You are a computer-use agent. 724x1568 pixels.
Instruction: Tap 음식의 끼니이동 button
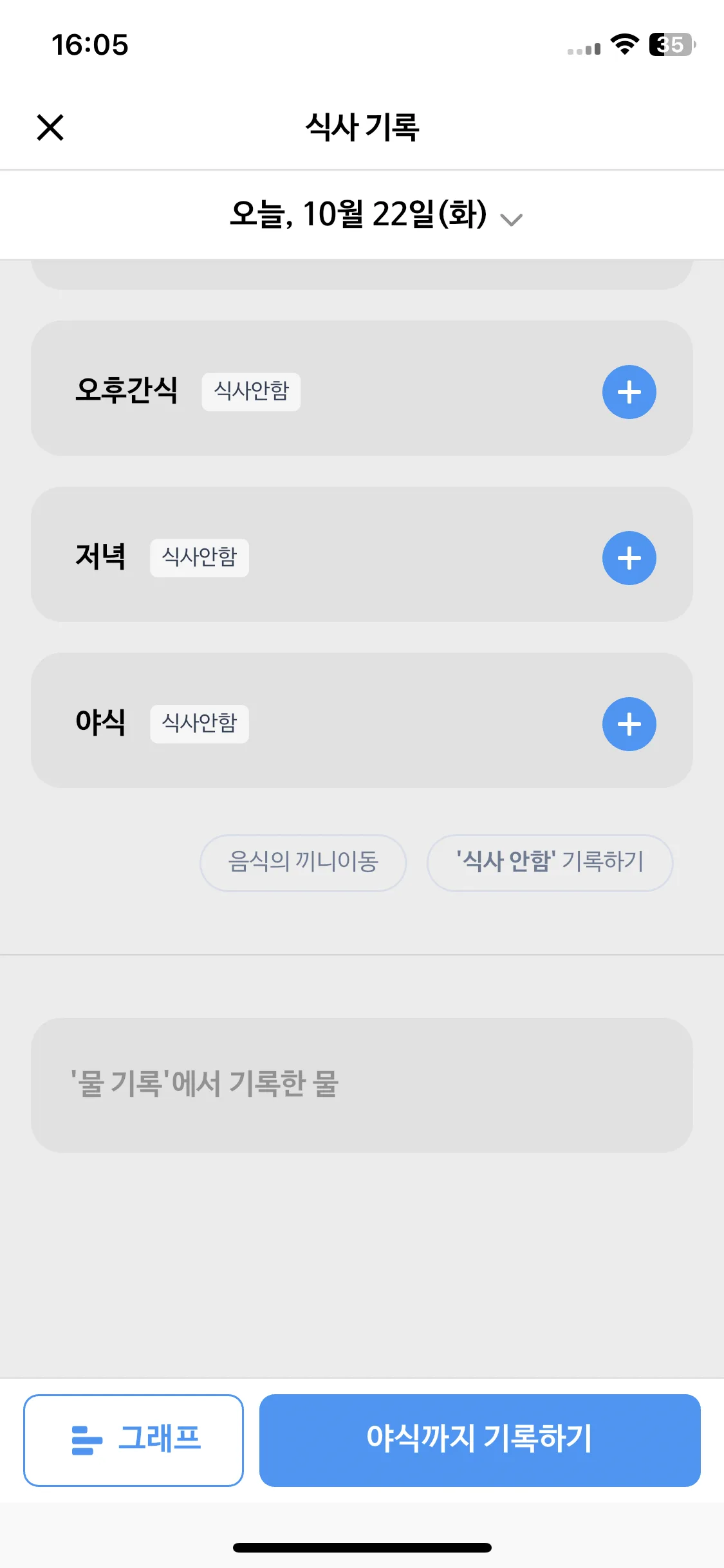point(303,863)
